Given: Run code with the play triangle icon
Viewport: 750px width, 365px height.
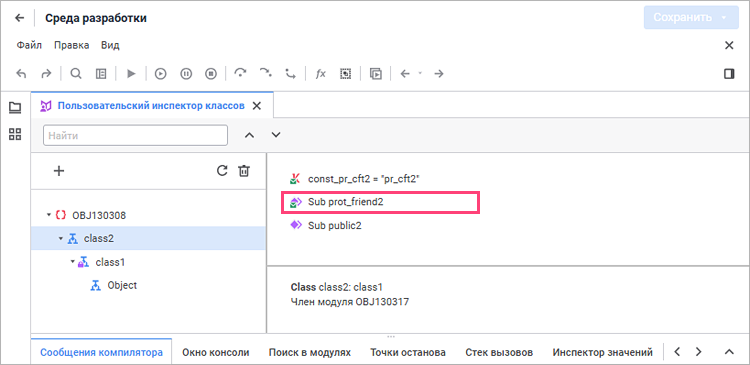Looking at the screenshot, I should tap(131, 74).
